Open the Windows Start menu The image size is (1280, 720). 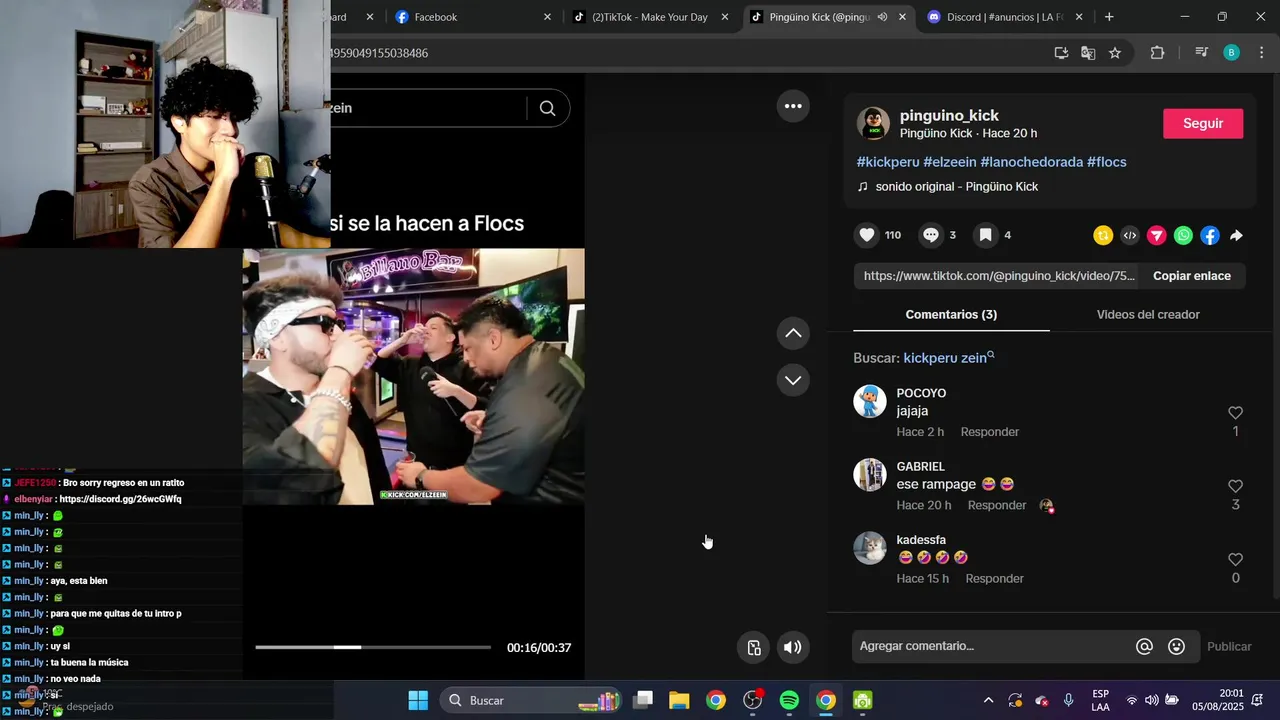click(x=418, y=700)
